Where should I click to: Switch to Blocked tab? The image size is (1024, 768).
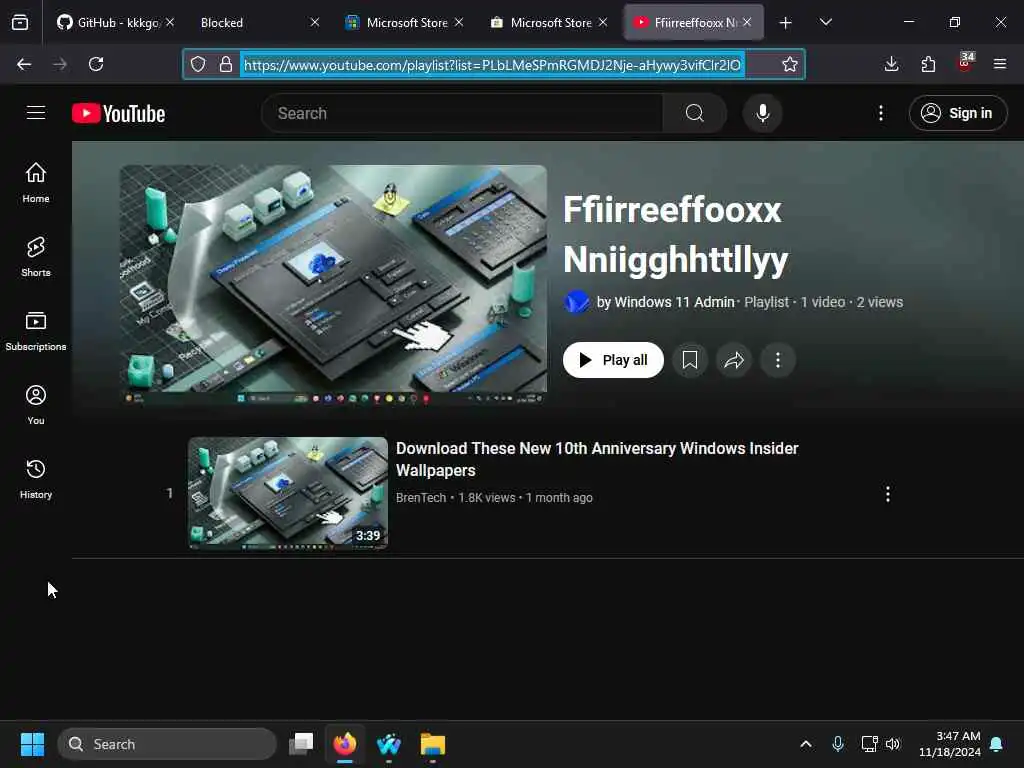[x=222, y=22]
